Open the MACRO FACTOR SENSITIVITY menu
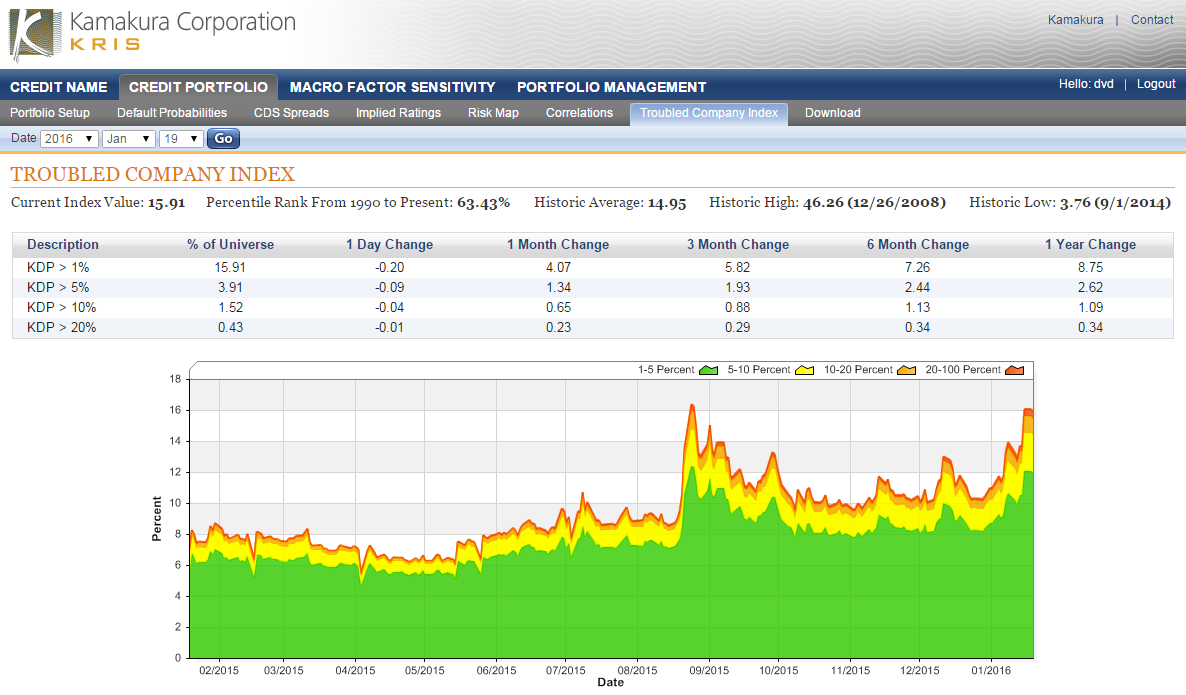This screenshot has width=1186, height=695. point(392,87)
